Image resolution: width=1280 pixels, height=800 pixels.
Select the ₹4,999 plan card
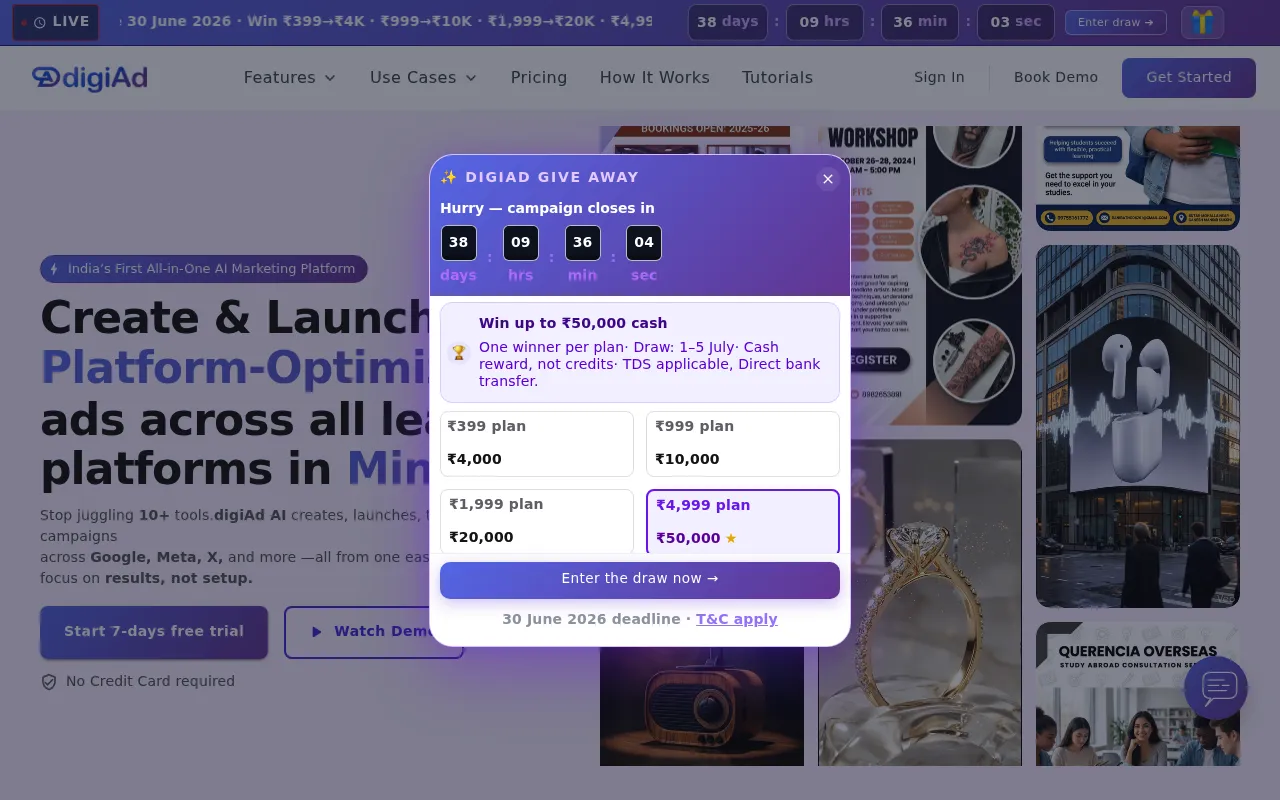[743, 521]
